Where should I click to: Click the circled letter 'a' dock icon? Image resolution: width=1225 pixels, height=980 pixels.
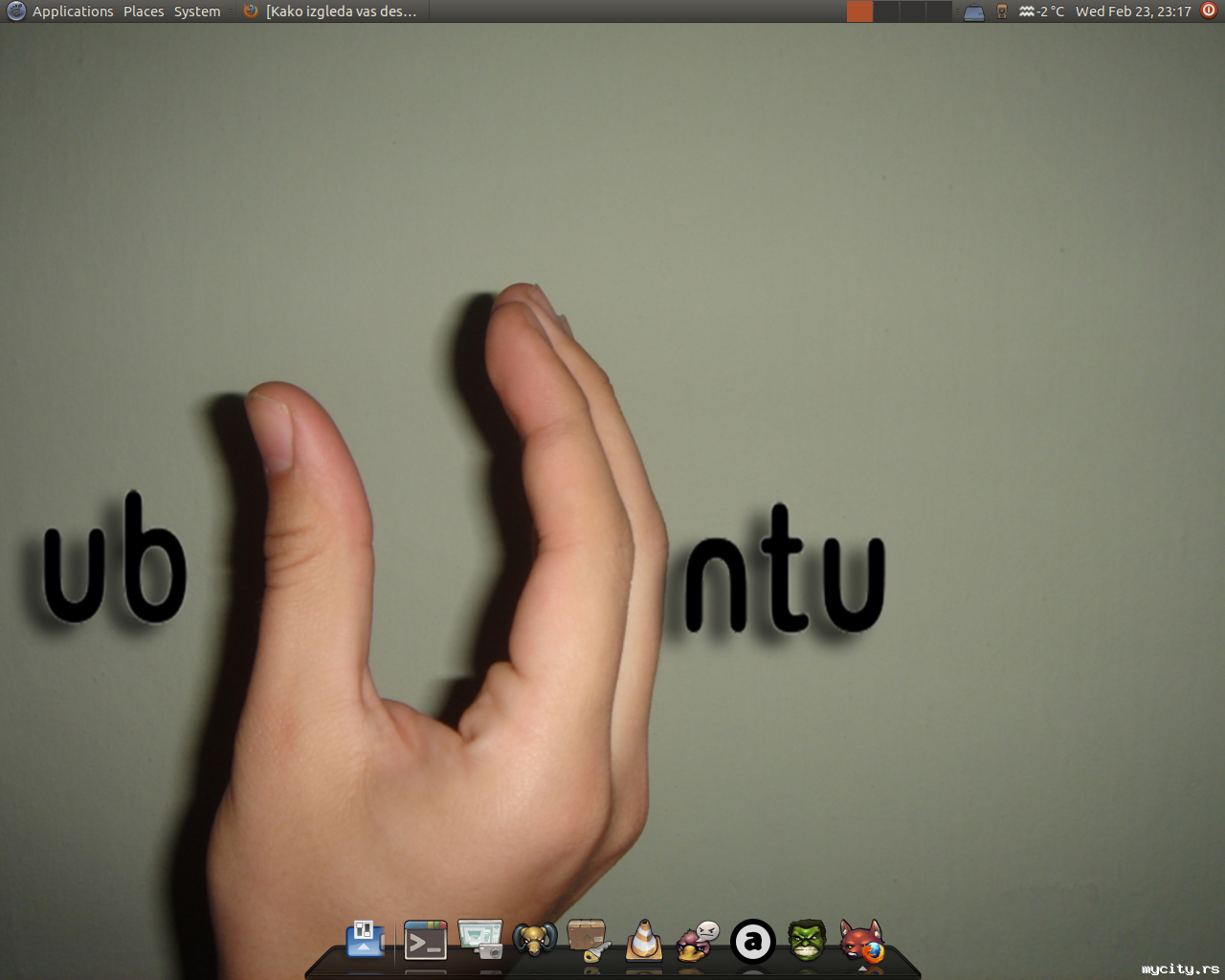click(x=752, y=941)
